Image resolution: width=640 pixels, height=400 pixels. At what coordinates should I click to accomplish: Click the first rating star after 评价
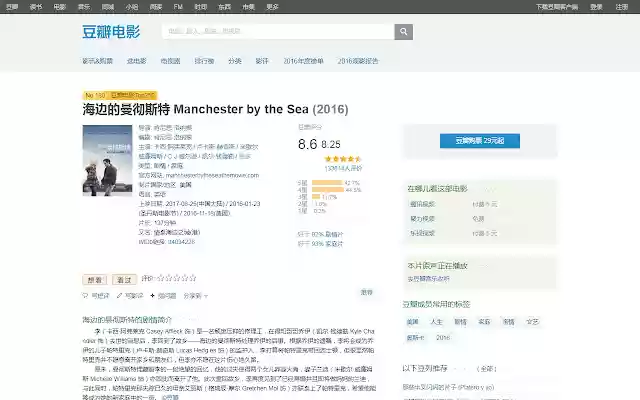[160, 278]
